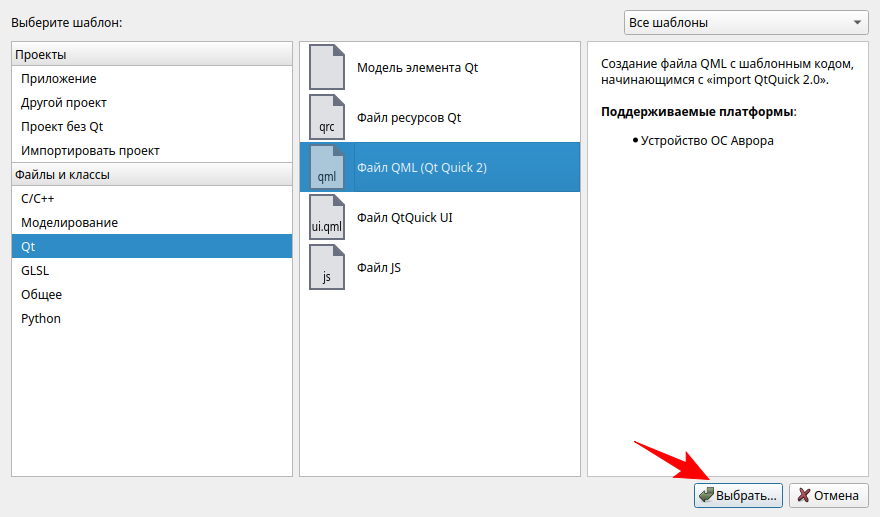
Task: Select 'Приложение' project category
Action: point(59,78)
